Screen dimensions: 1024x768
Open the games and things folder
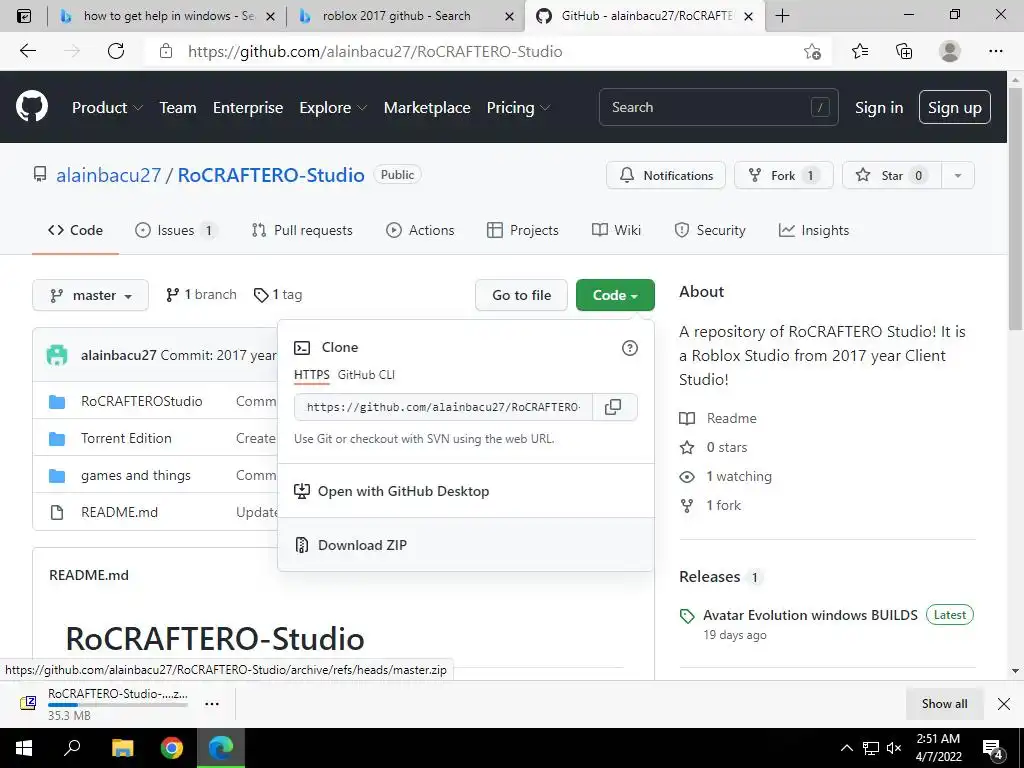[x=136, y=475]
